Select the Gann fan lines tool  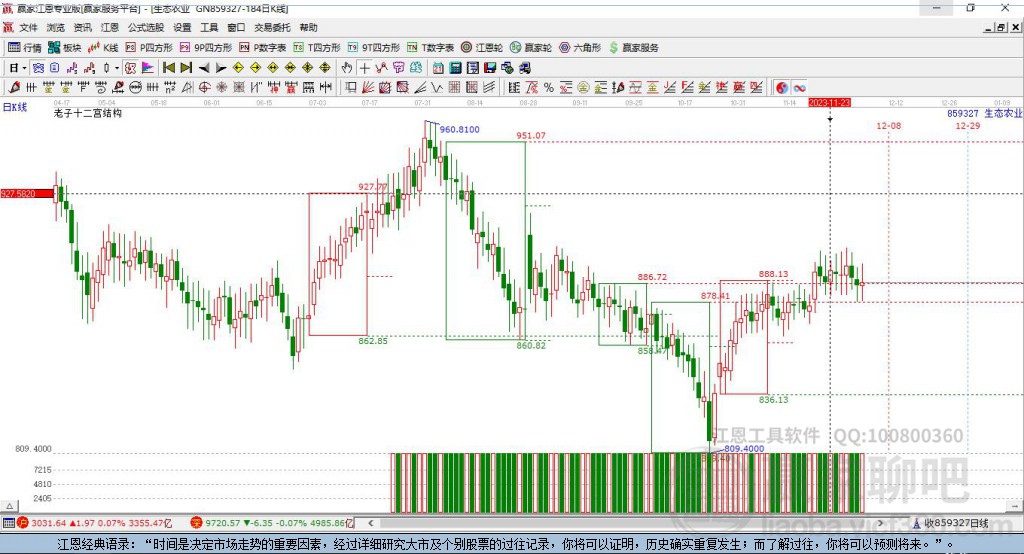[368, 88]
